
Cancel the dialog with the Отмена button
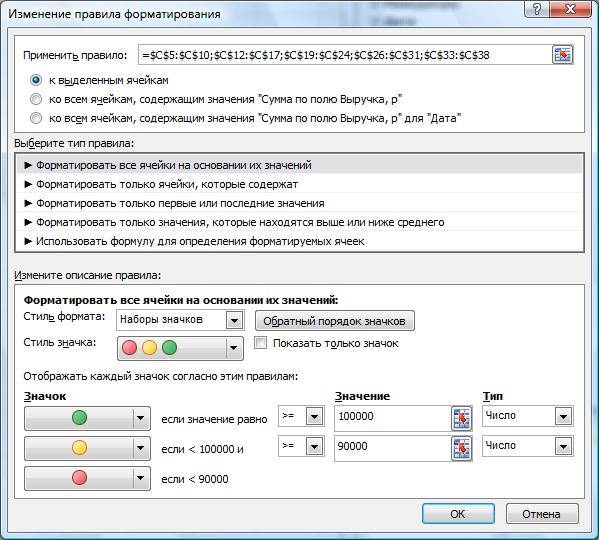(x=542, y=514)
